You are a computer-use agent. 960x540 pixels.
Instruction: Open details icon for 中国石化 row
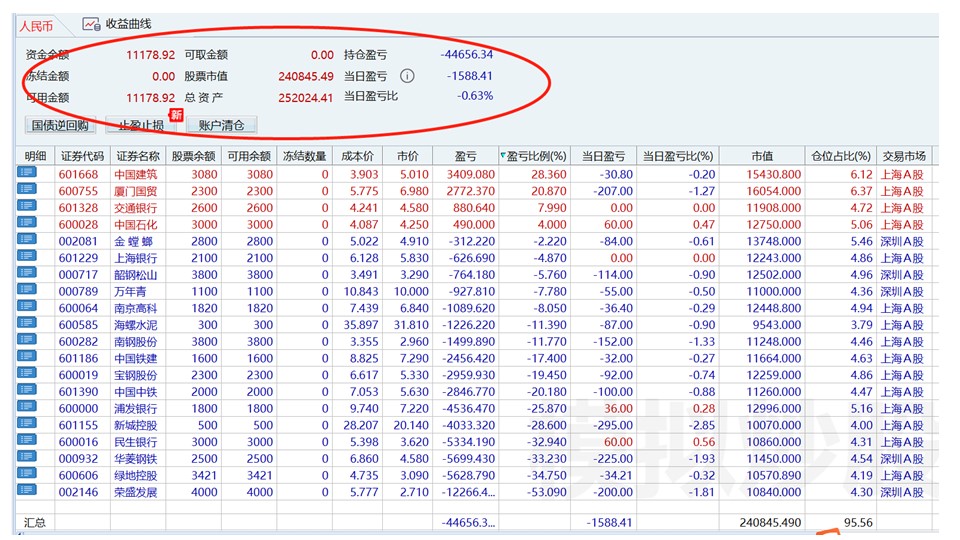point(27,223)
